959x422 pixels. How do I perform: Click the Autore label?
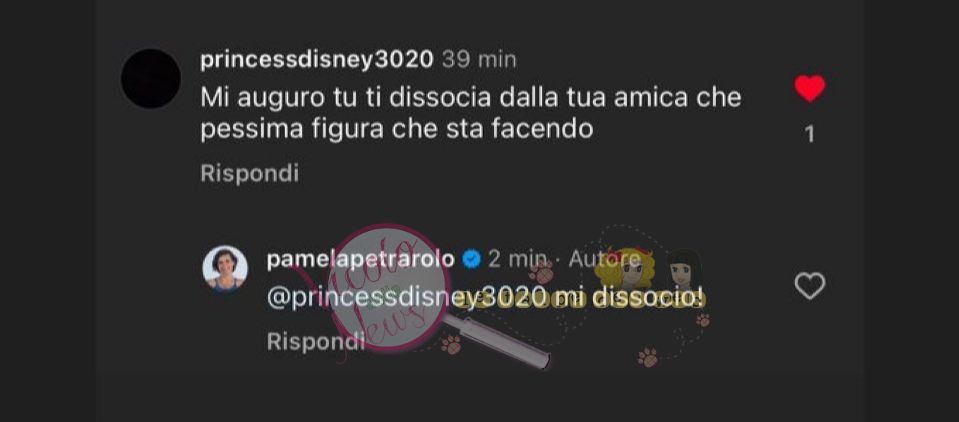605,259
